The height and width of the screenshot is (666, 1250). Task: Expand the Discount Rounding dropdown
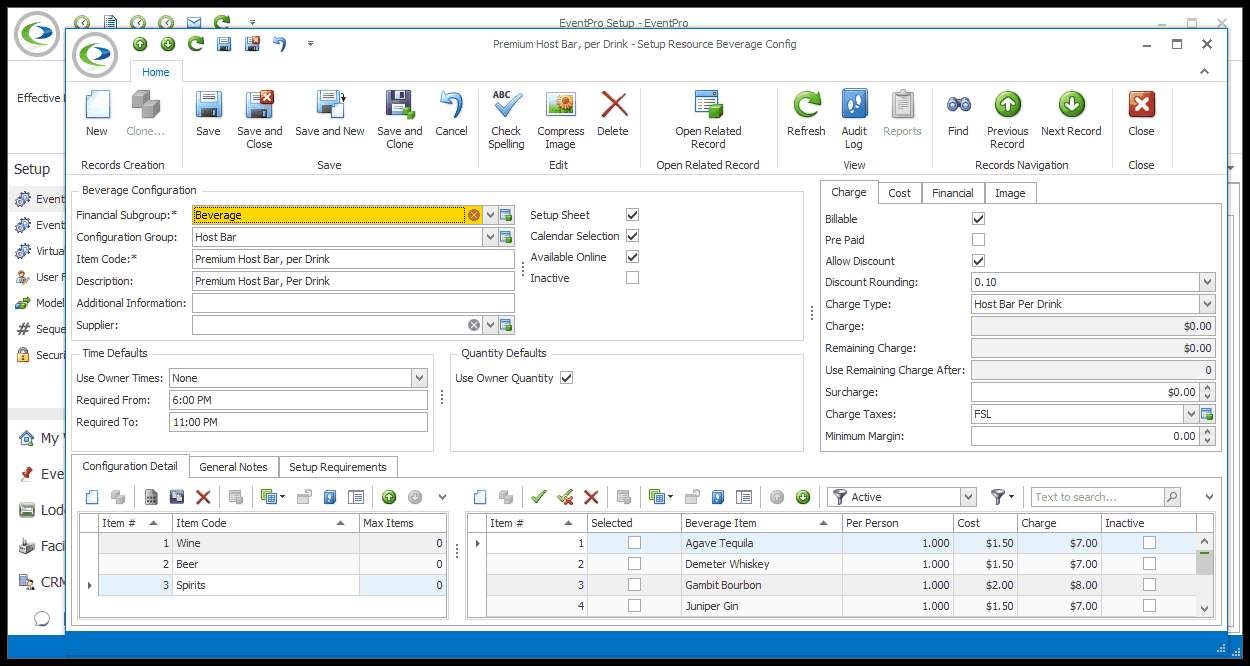tap(1208, 282)
